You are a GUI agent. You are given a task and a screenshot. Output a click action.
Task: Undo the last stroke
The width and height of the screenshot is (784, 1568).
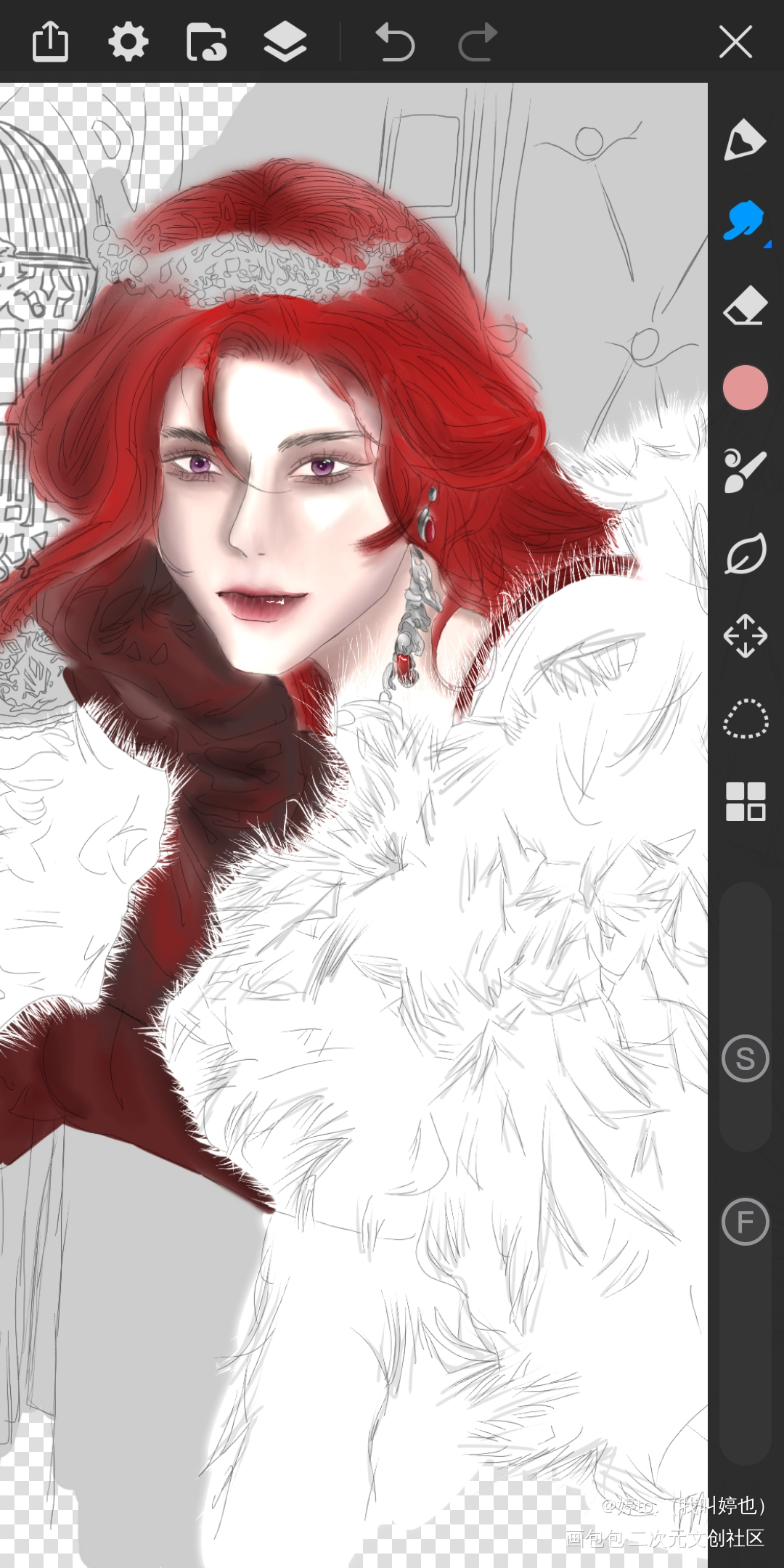coord(395,42)
